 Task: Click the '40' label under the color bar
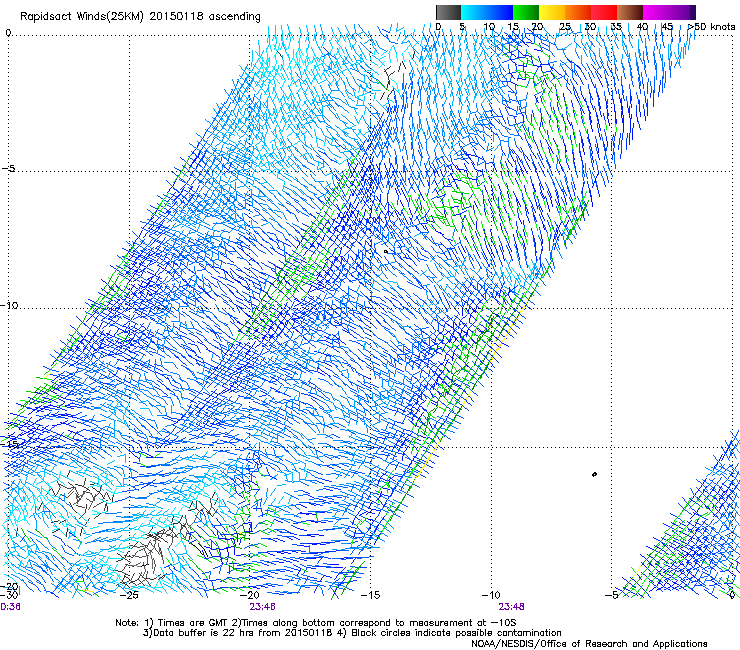coord(642,26)
